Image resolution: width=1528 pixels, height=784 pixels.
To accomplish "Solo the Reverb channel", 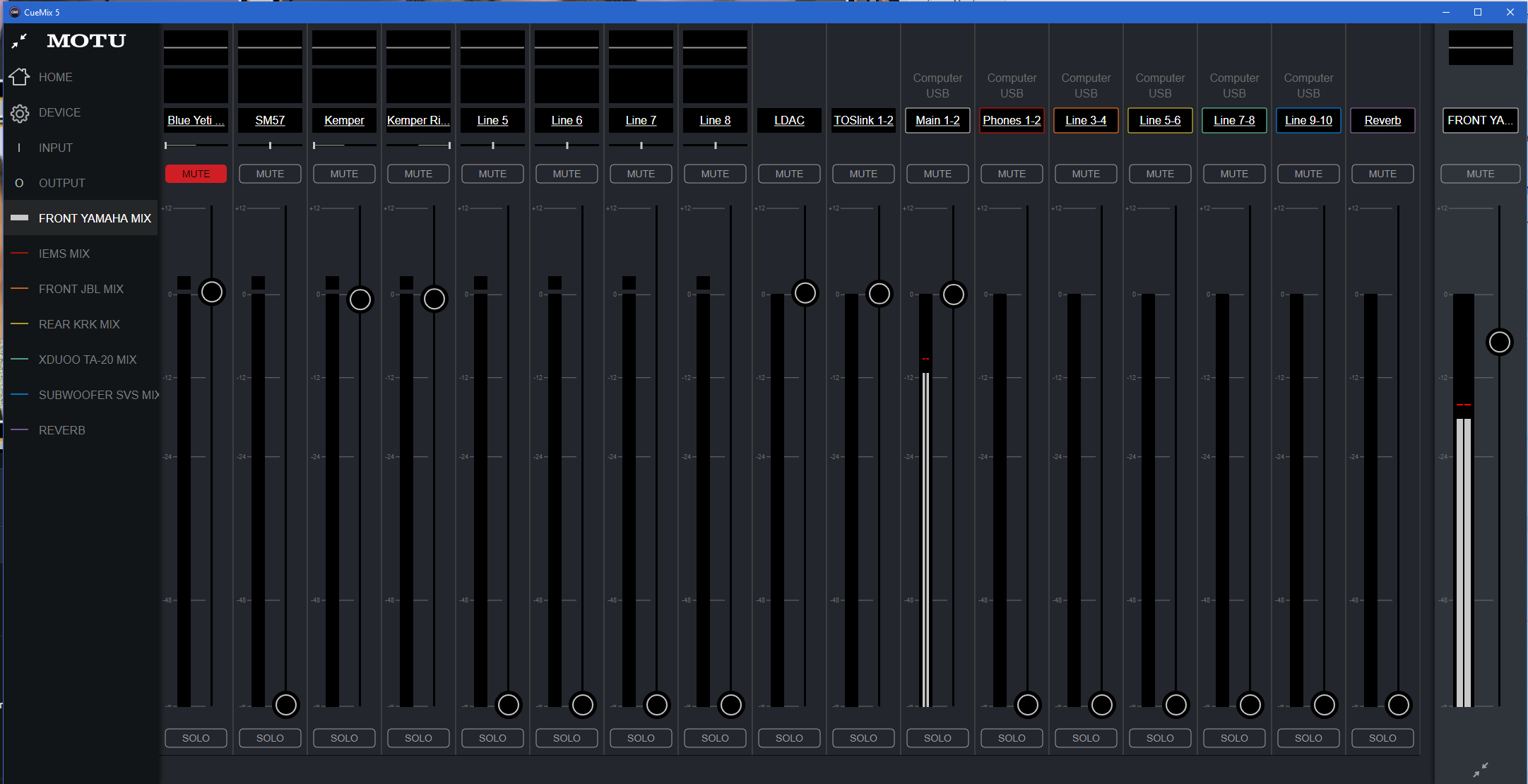I will tap(1382, 738).
